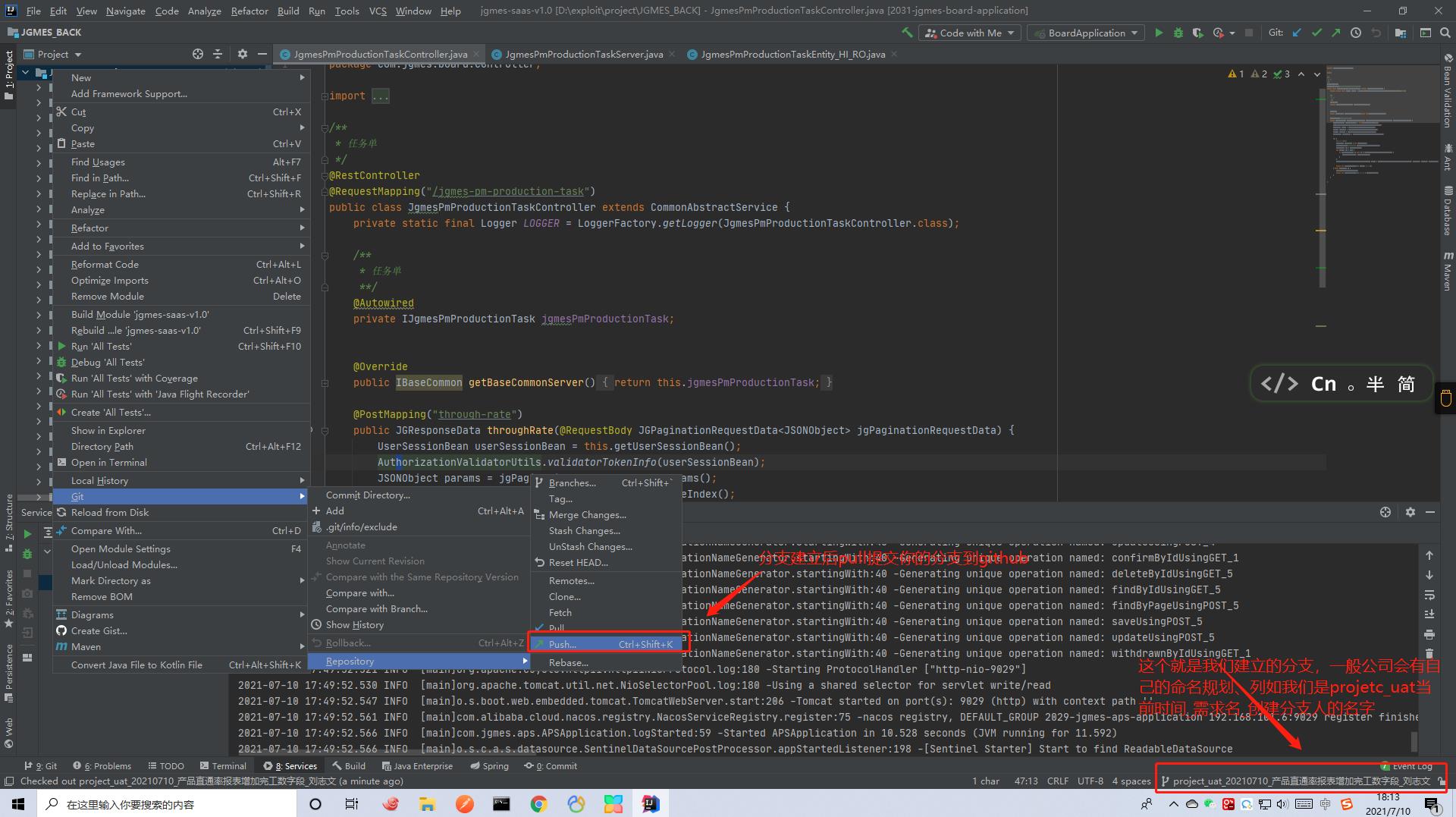Open the VCS menu in menu bar
Screen dimensions: 1456x817
click(x=378, y=11)
